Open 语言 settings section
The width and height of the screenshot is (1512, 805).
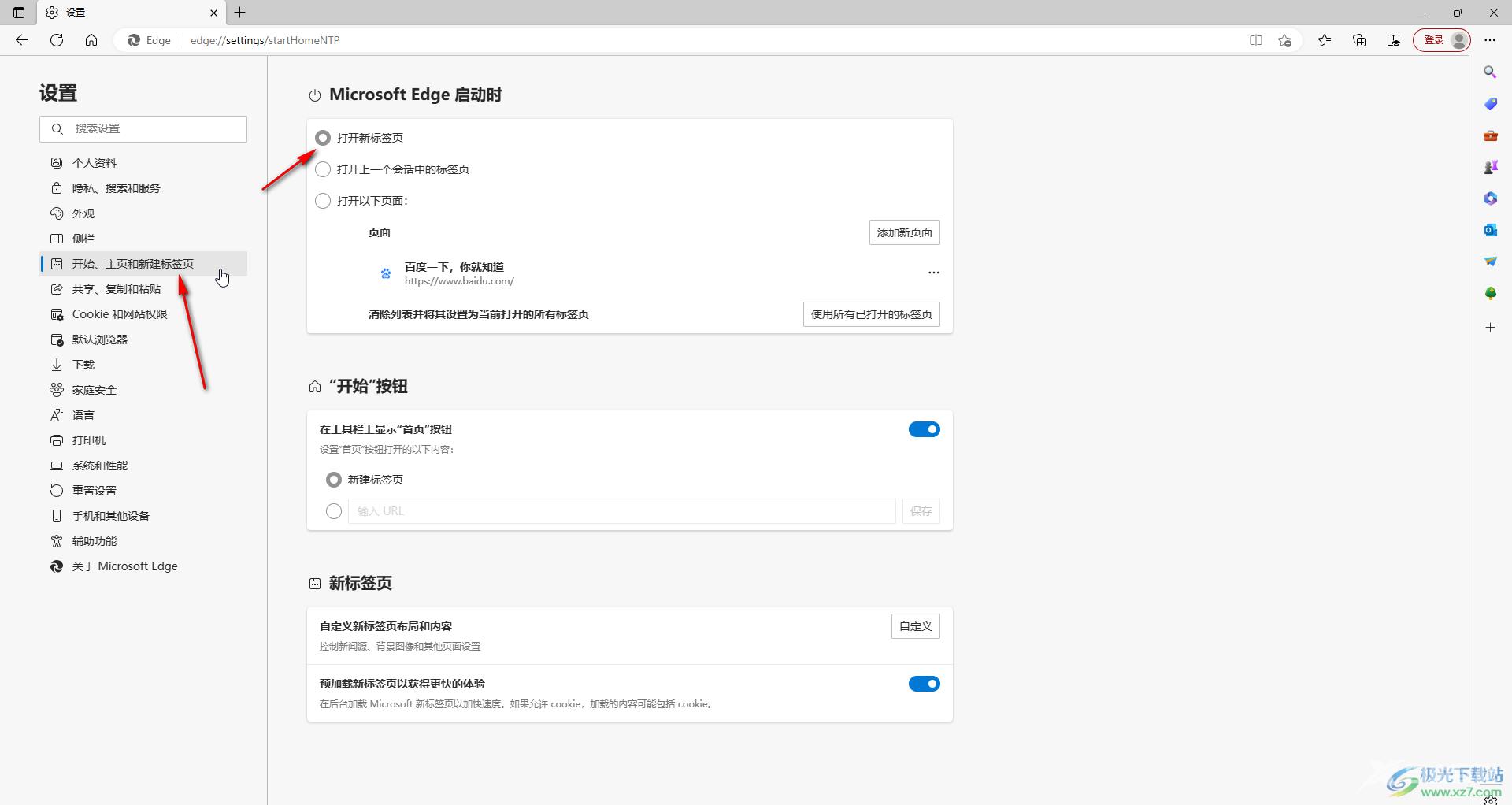[x=143, y=415]
